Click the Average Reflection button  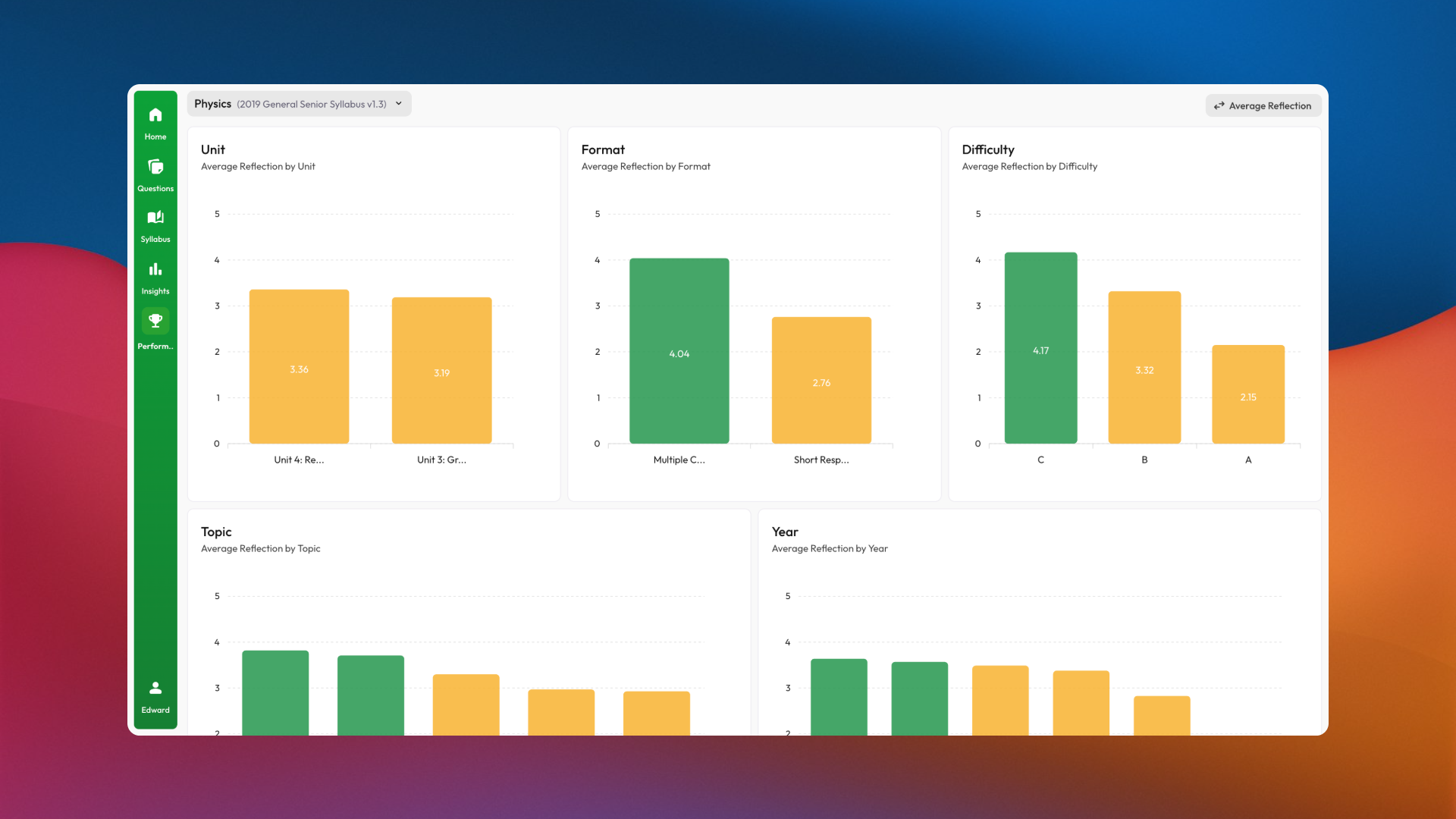coord(1263,105)
